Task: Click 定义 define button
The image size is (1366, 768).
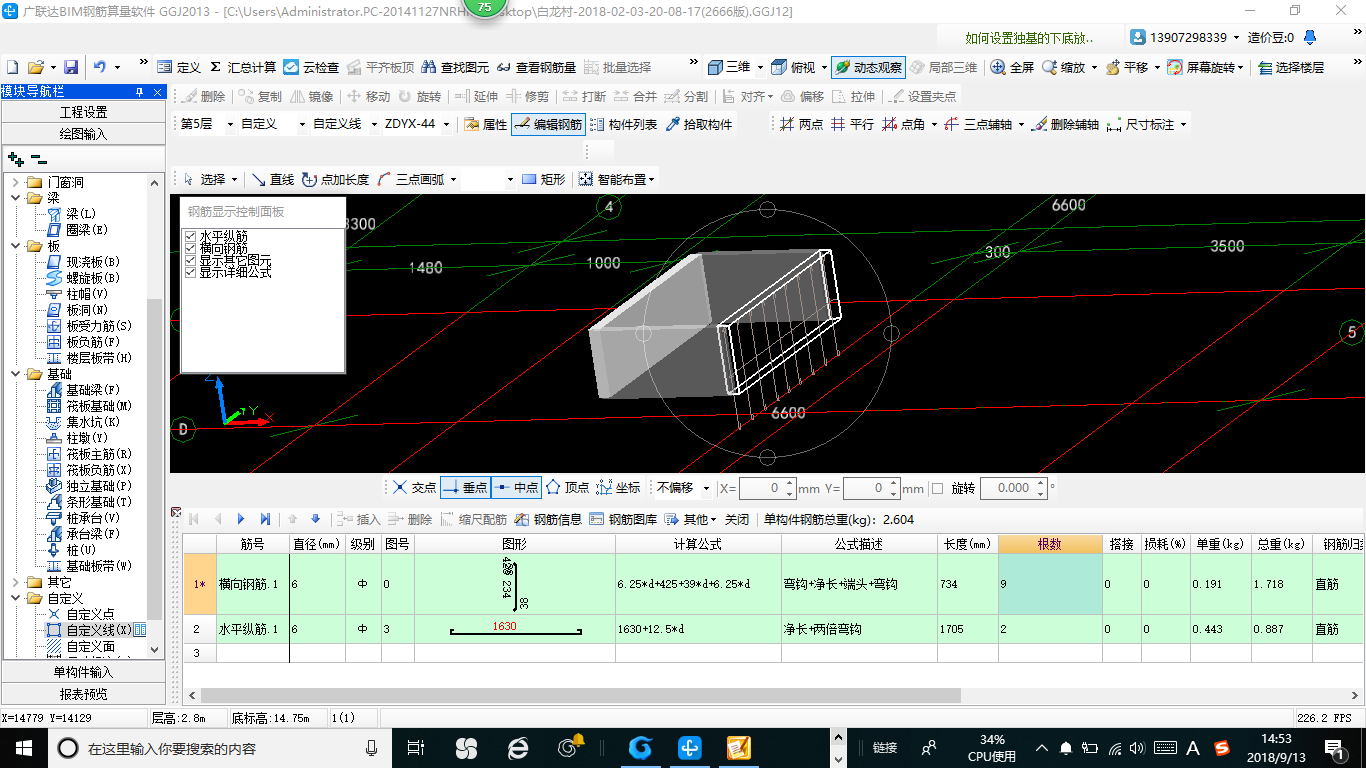Action: tap(179, 67)
